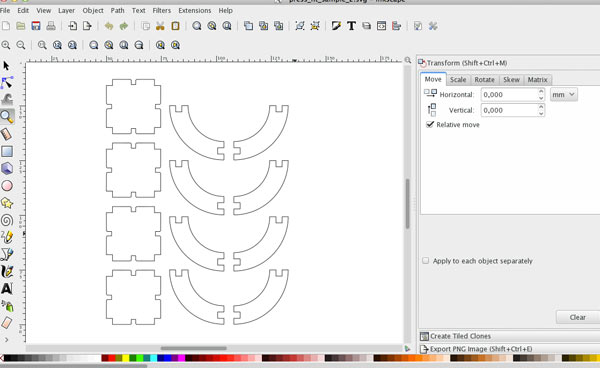The height and width of the screenshot is (368, 600).
Task: Open Text and Font dialog icon
Action: point(351,26)
